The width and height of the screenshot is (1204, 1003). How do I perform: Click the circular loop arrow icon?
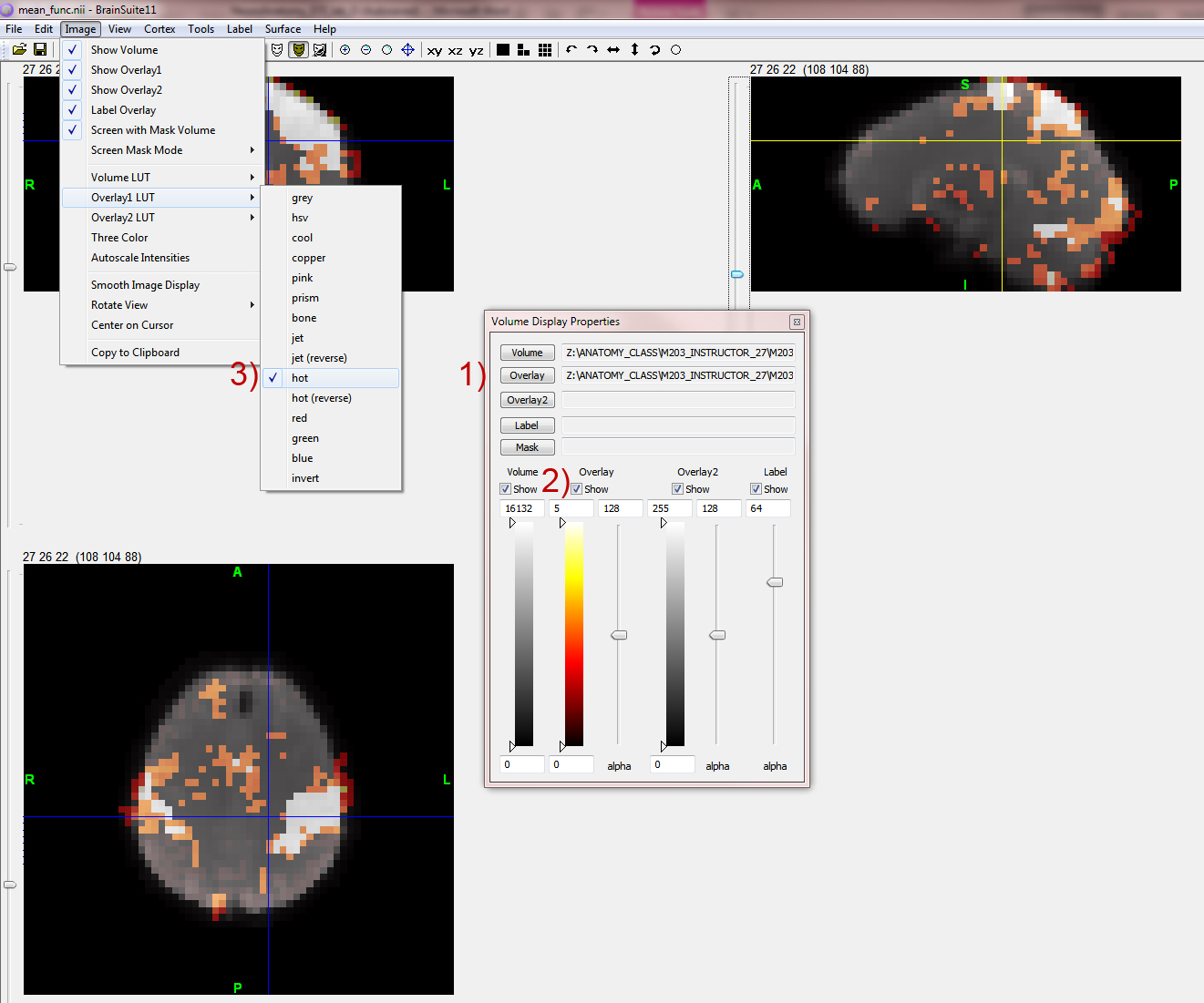(x=655, y=50)
